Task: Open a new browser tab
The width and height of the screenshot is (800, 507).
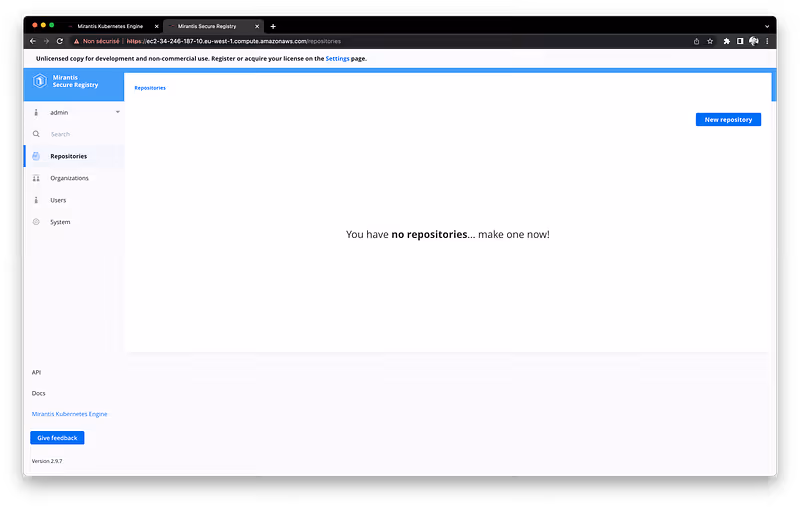Action: pos(273,26)
